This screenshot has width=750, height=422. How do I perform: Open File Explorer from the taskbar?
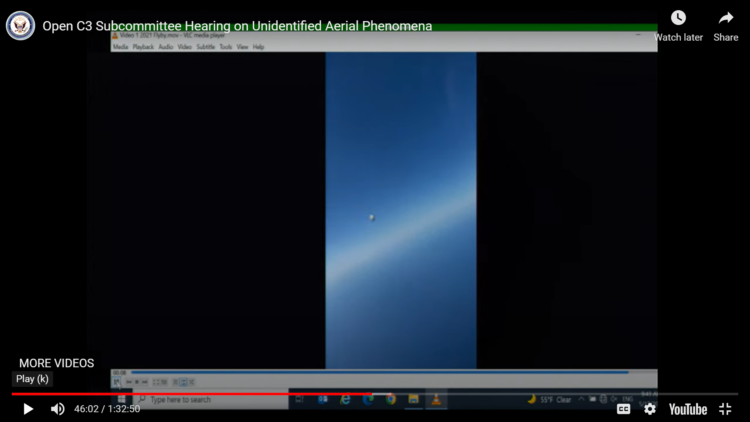point(414,400)
